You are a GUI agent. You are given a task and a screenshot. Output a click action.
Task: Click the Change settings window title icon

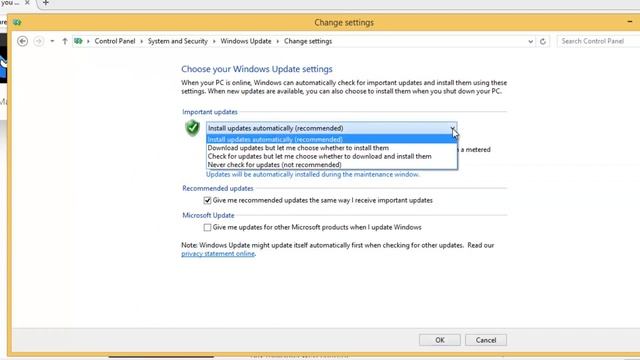17,22
